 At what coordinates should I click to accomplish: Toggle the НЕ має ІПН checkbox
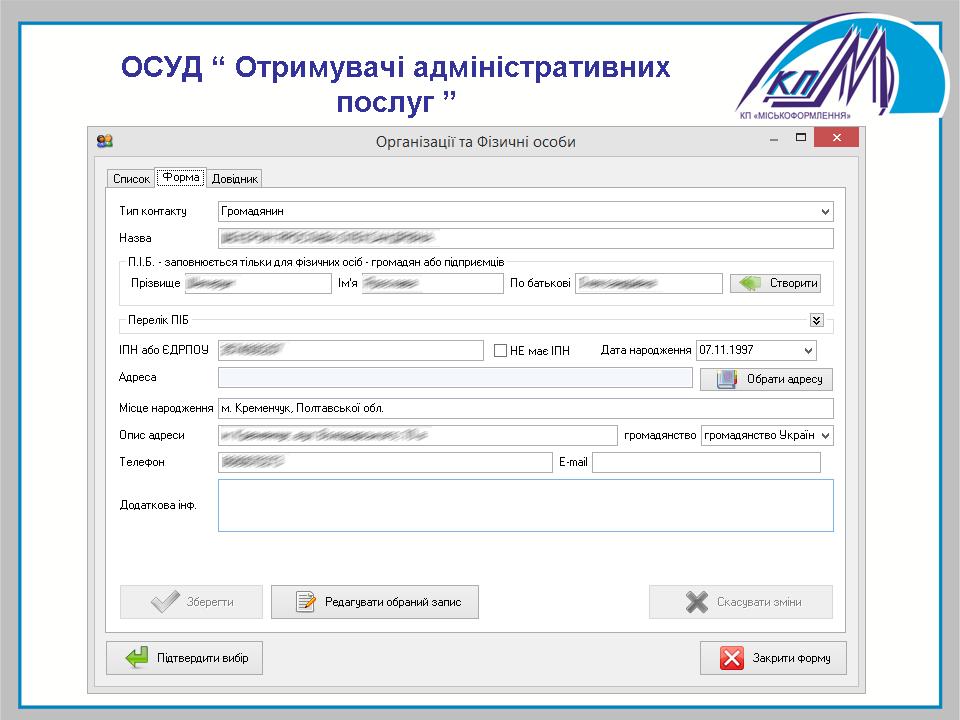502,351
